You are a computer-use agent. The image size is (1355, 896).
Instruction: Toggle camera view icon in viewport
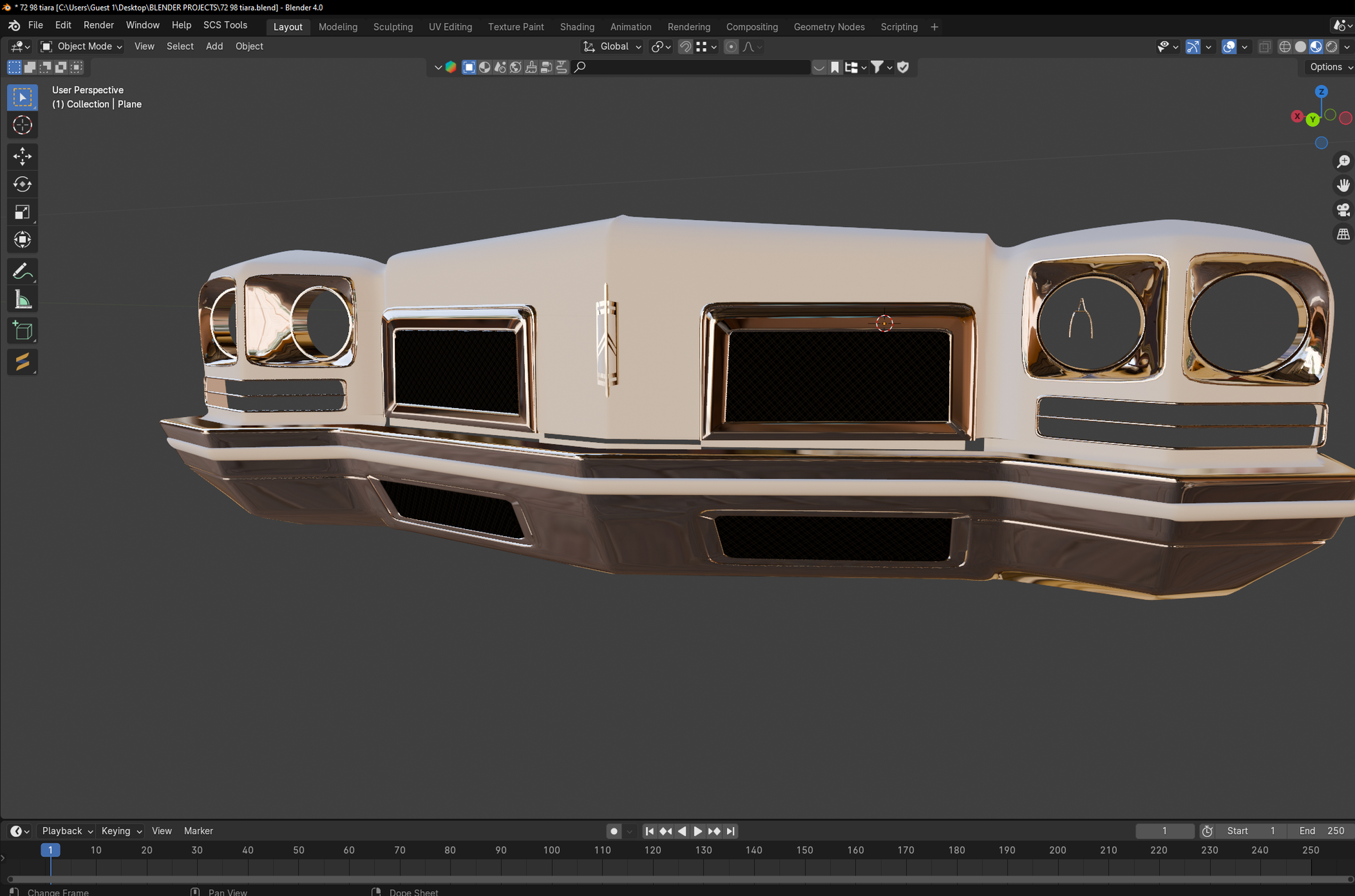coord(1342,210)
